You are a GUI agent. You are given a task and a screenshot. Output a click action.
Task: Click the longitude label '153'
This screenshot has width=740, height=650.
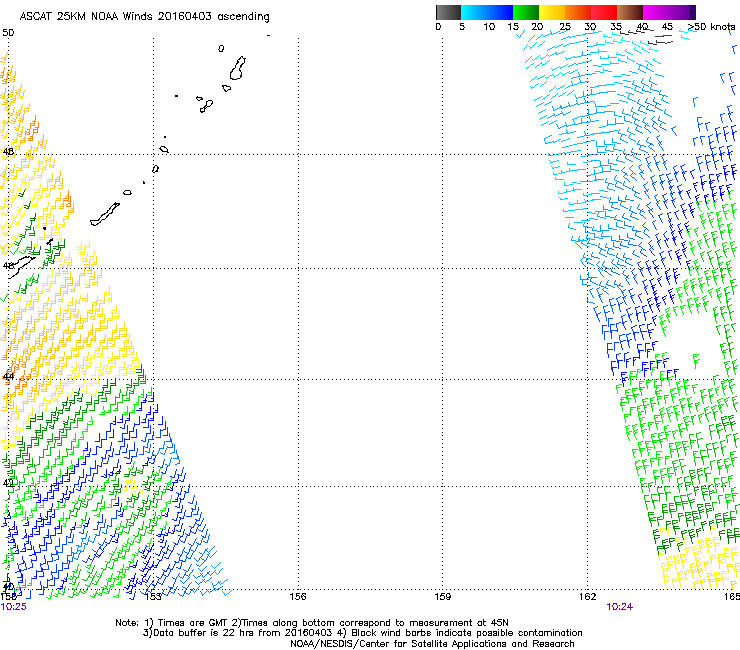pos(153,597)
